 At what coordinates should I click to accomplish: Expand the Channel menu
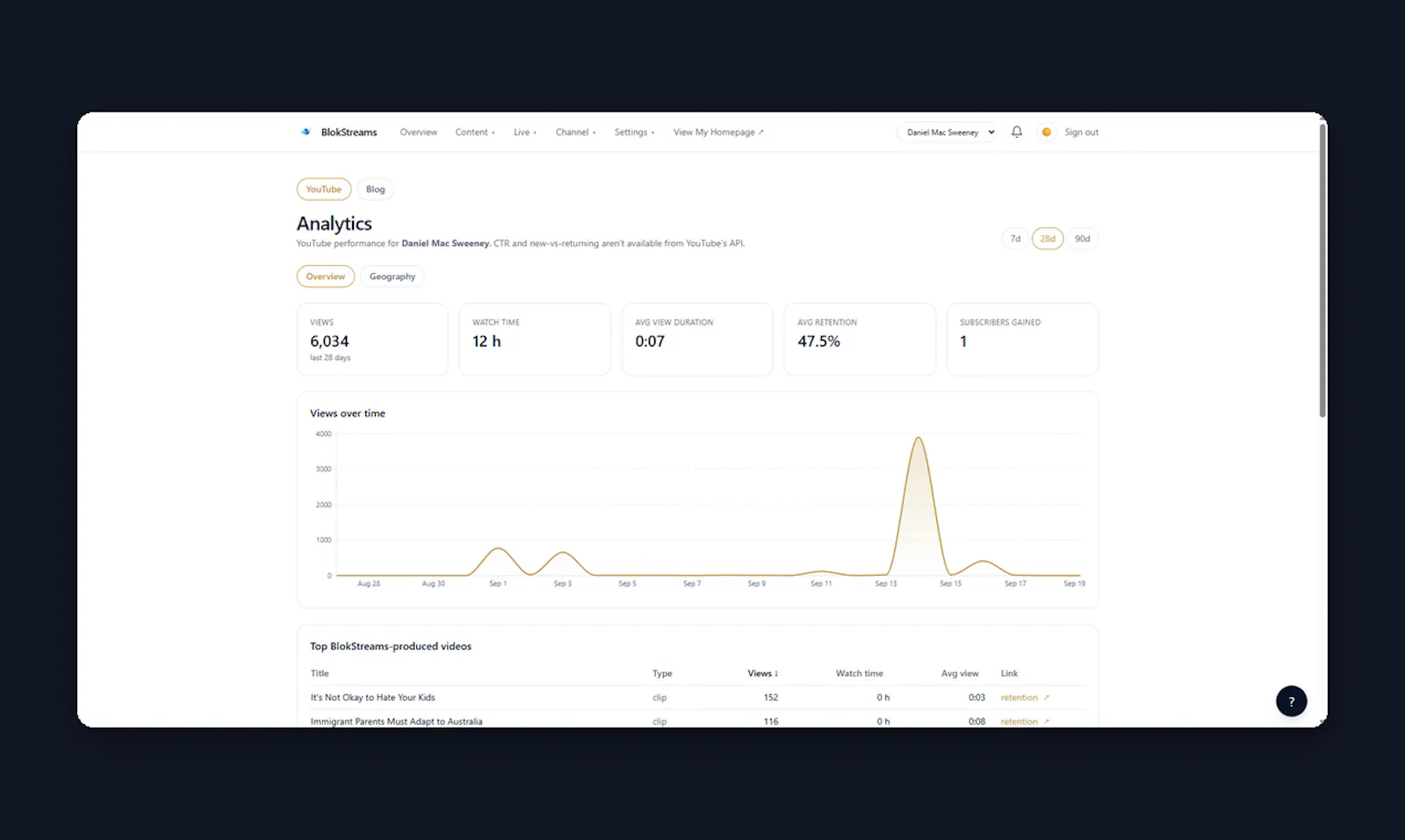[576, 133]
